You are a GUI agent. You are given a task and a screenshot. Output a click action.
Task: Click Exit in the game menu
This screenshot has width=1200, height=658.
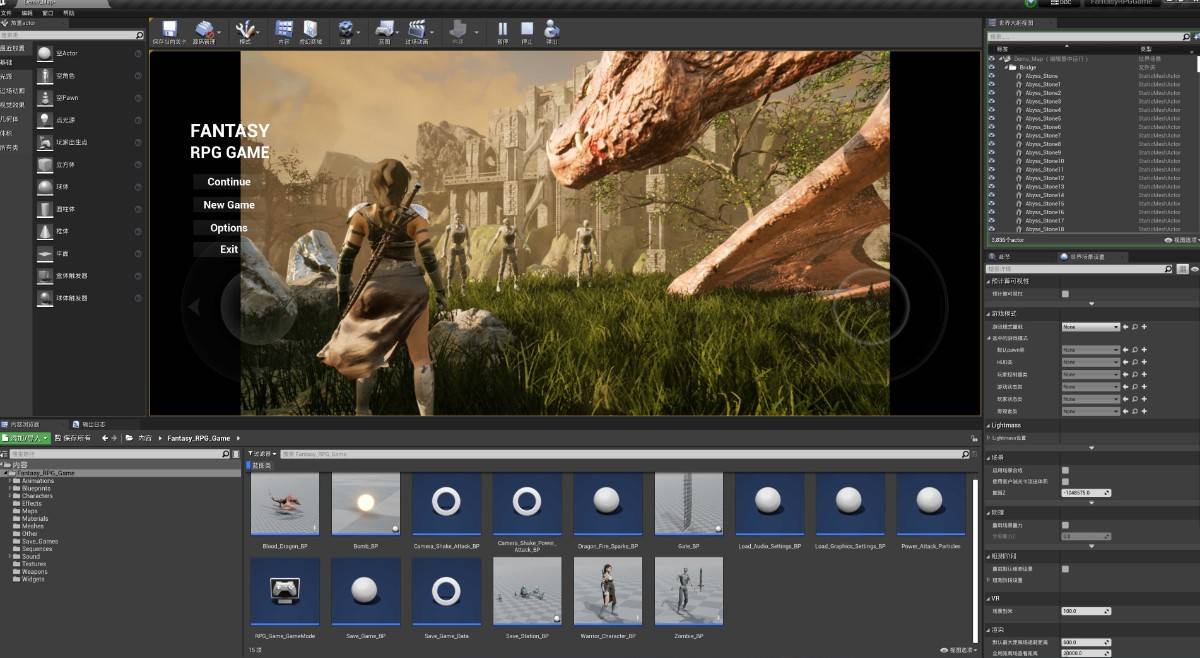click(x=229, y=249)
